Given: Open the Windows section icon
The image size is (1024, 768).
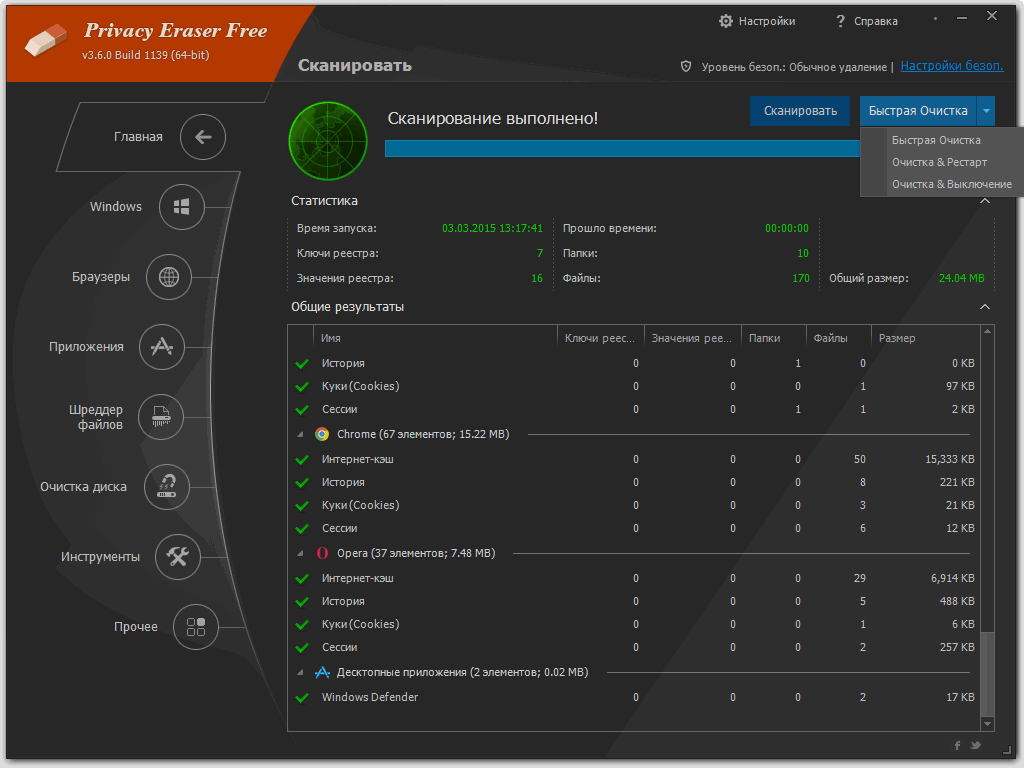Looking at the screenshot, I should (x=182, y=207).
